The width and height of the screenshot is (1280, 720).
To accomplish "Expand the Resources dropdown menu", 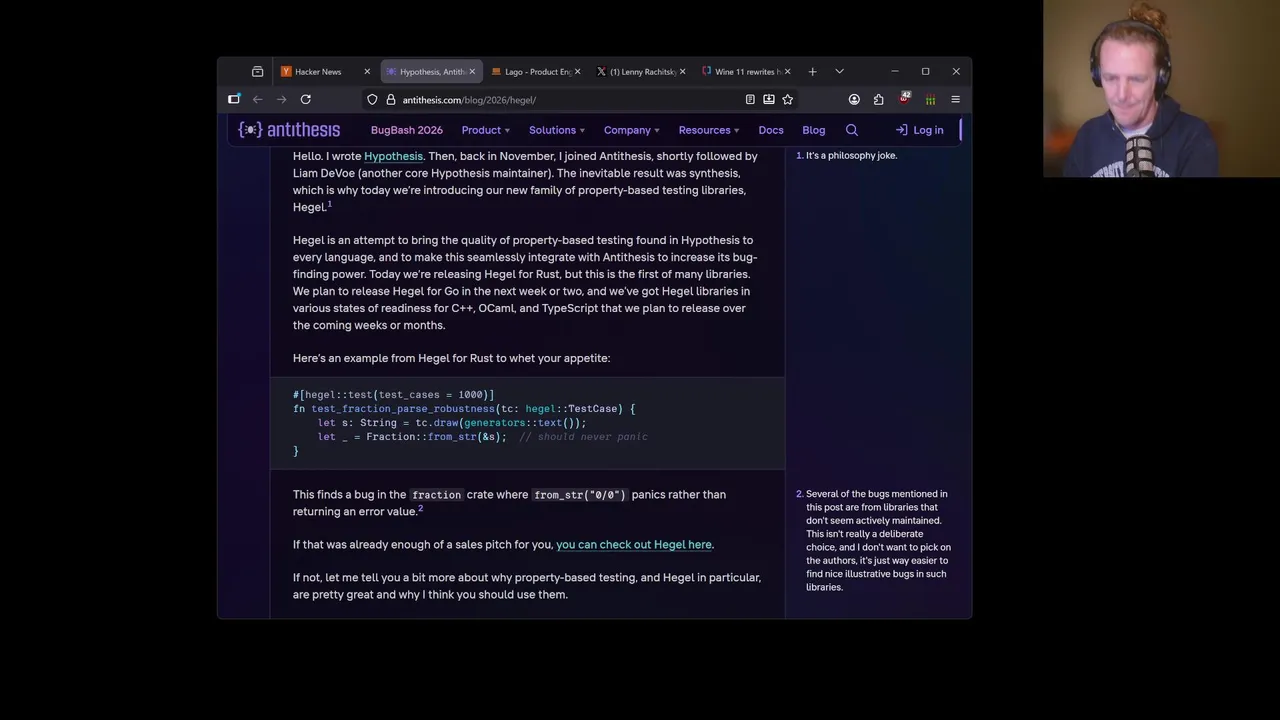I will tap(709, 130).
